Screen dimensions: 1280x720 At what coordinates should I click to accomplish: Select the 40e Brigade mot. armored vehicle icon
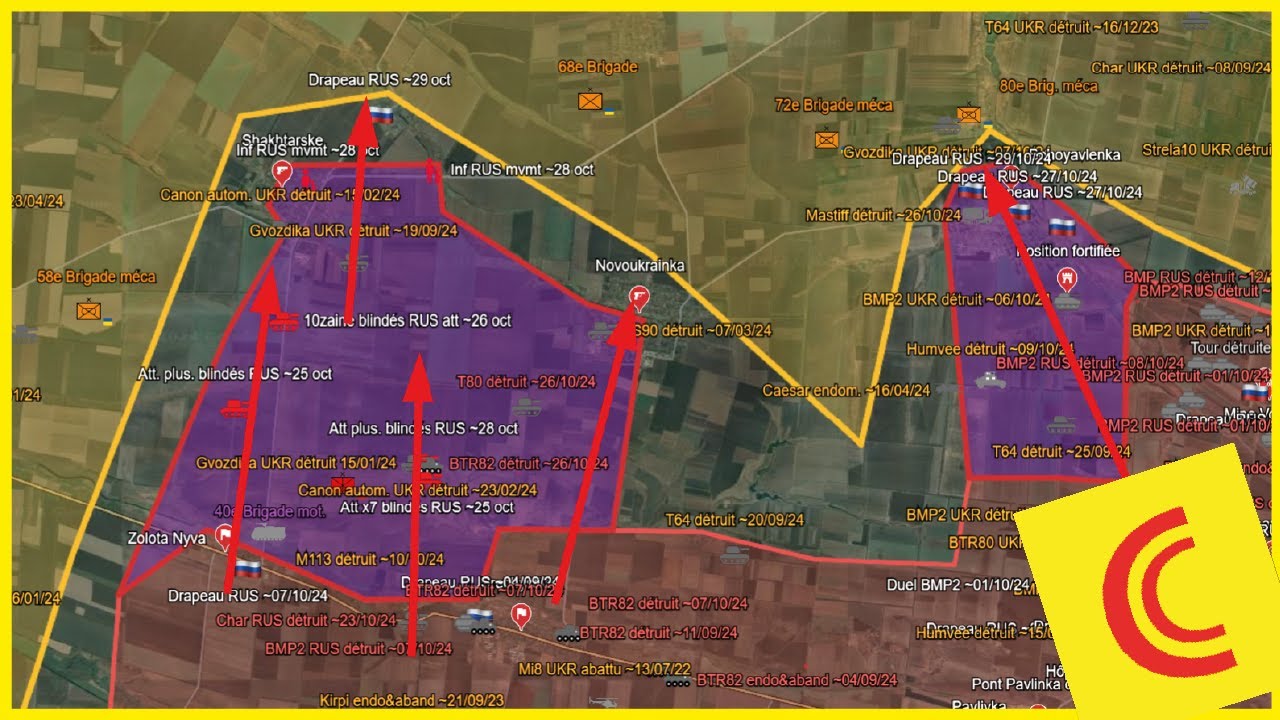pos(268,533)
